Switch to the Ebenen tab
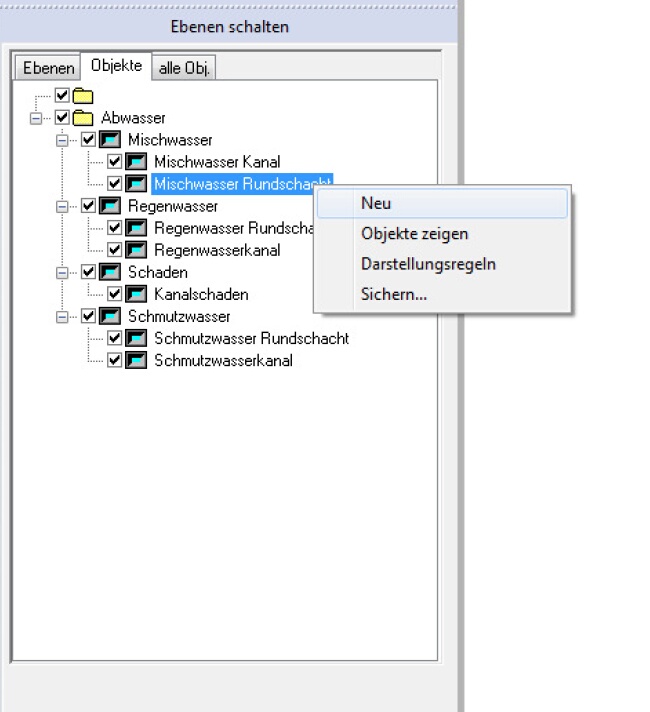Image resolution: width=650 pixels, height=712 pixels. pyautogui.click(x=49, y=67)
